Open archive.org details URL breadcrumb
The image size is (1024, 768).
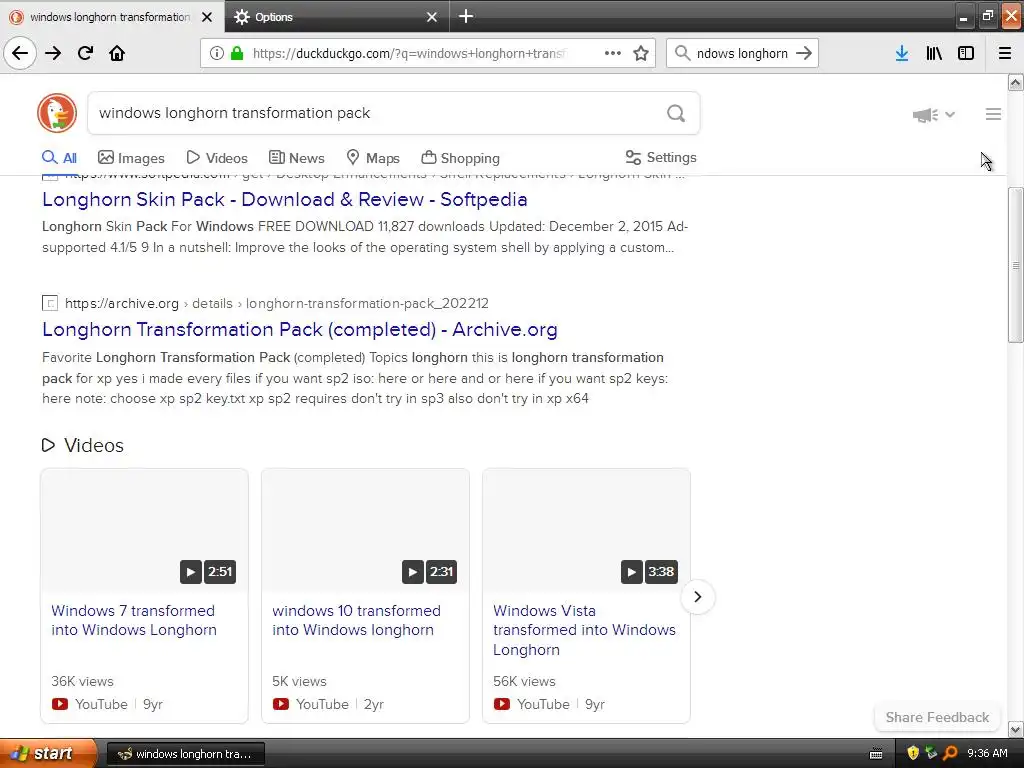(x=277, y=303)
